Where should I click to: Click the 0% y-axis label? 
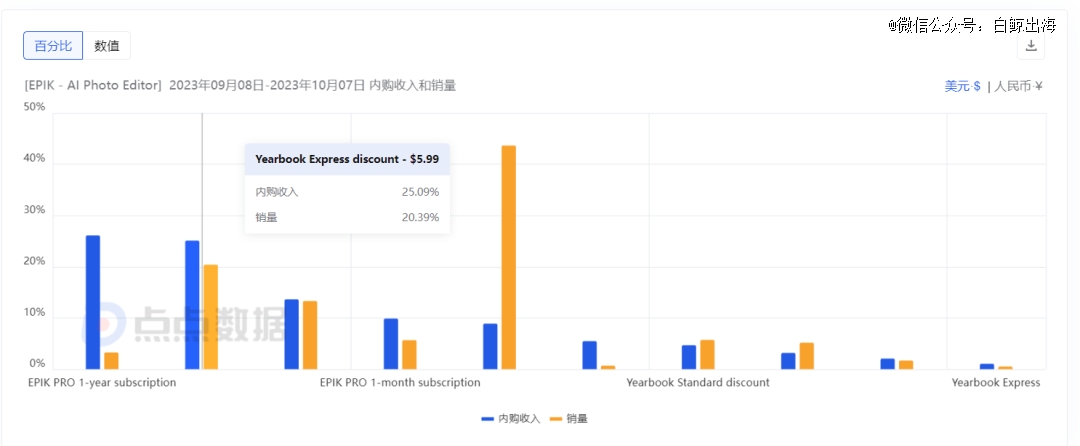tap(37, 363)
